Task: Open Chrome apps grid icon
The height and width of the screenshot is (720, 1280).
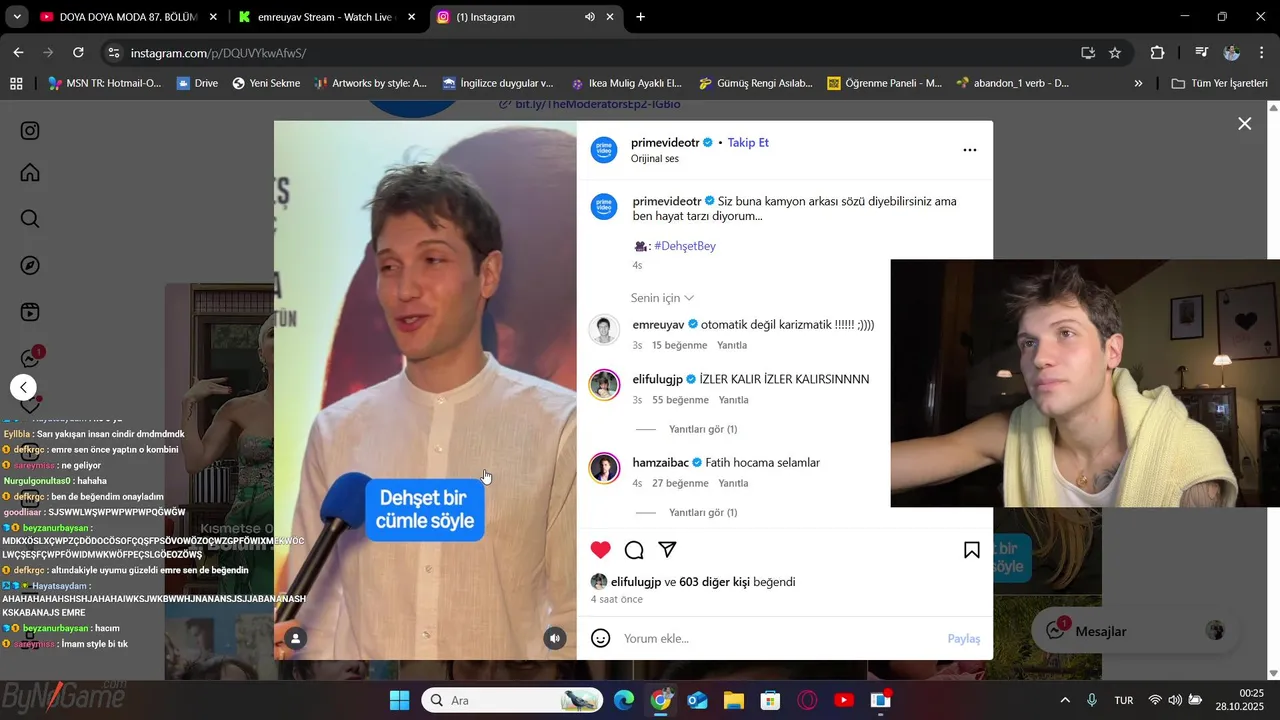Action: tap(16, 84)
